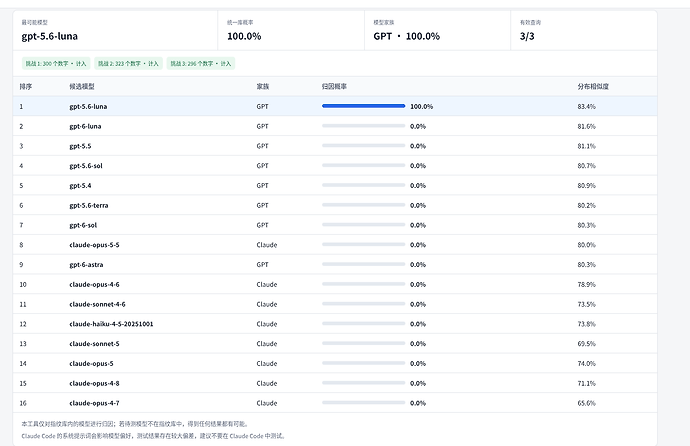690x446 pixels.
Task: Select the 挑战 2: 323 个数字 chip
Action: pos(128,63)
